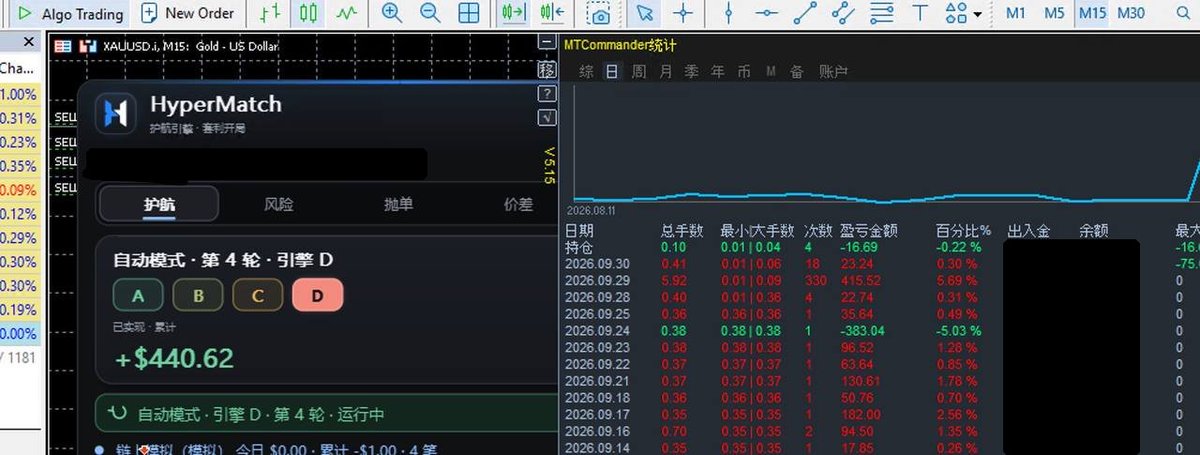1200x455 pixels.
Task: Open the M tab in MTCommander
Action: pyautogui.click(x=771, y=72)
